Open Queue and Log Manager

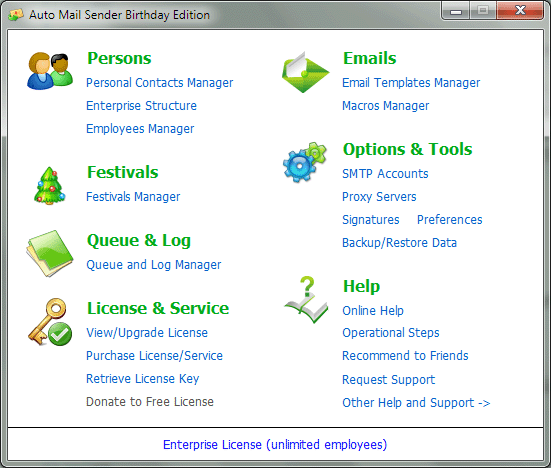(x=154, y=265)
